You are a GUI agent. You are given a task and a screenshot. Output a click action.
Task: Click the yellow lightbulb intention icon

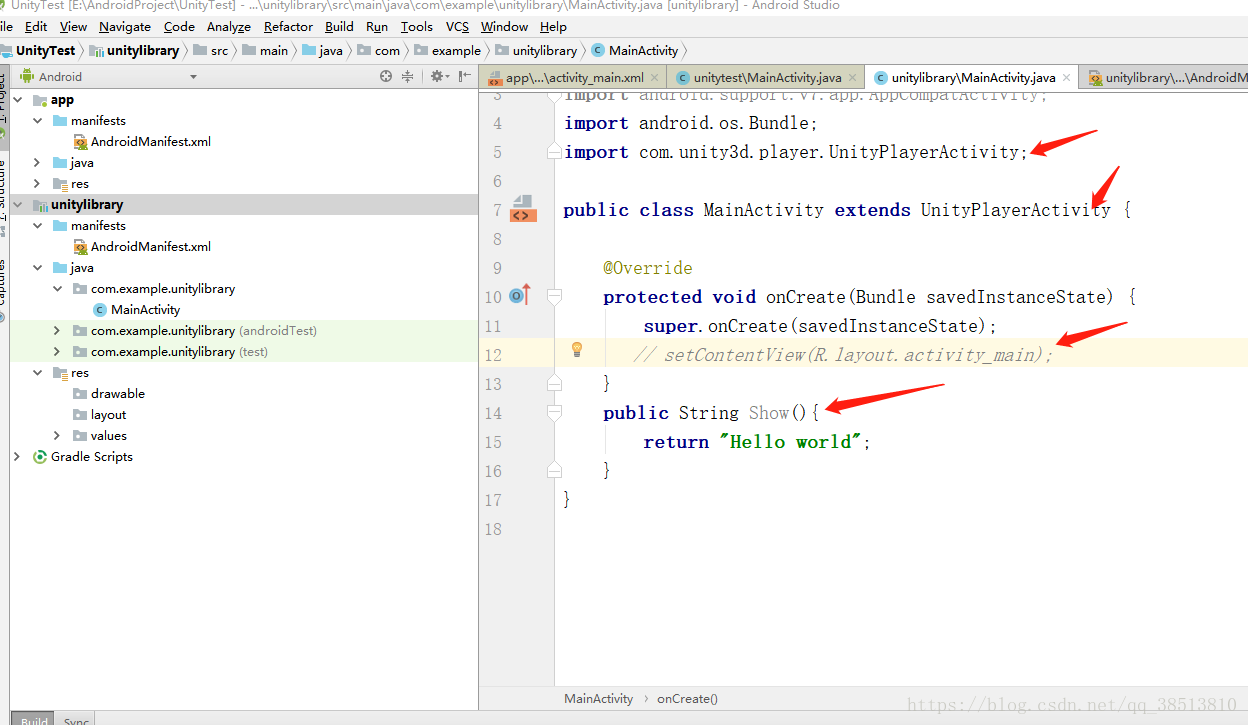click(x=576, y=349)
